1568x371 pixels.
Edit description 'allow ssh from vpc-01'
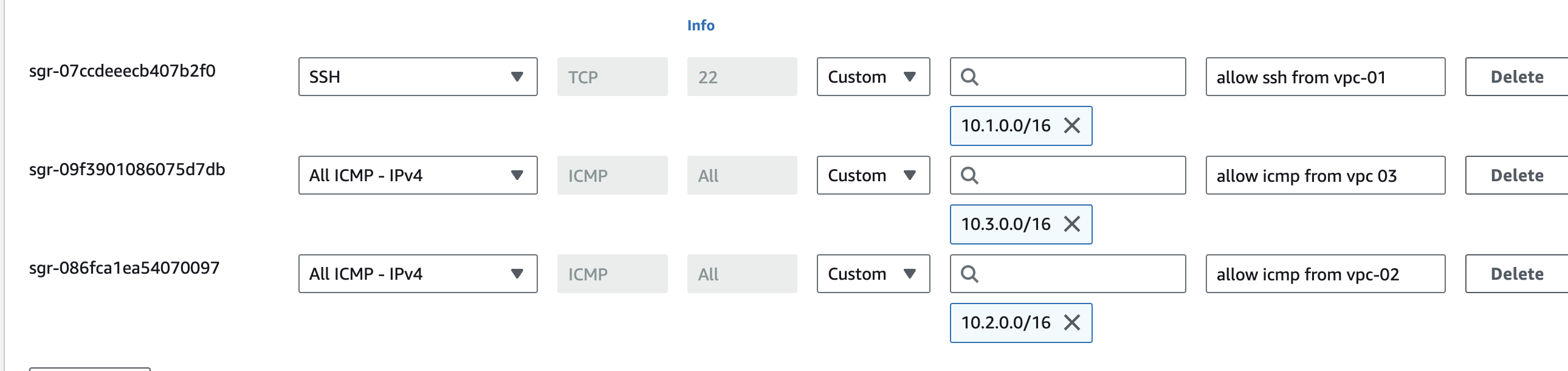[1324, 77]
